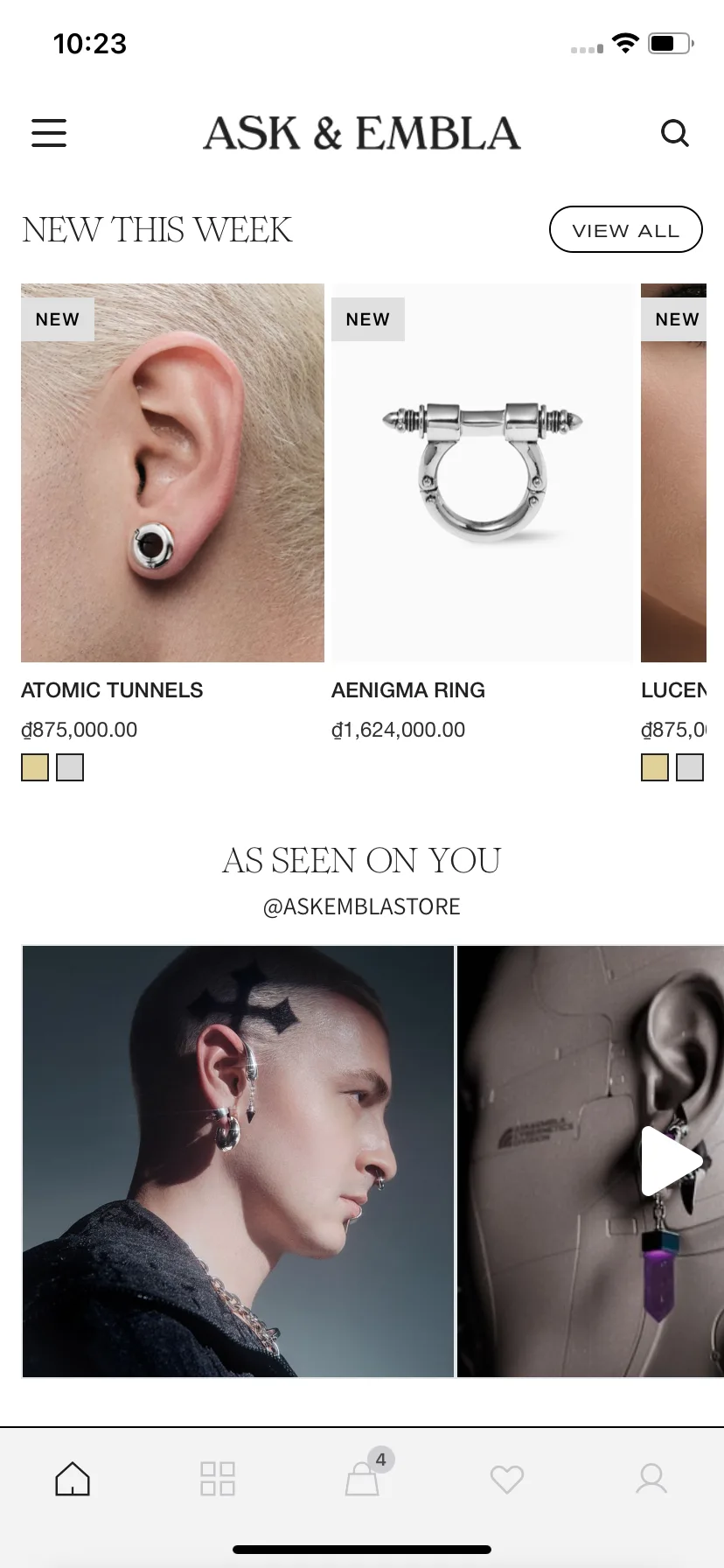Open the shopping bag with 4 items

click(363, 1477)
